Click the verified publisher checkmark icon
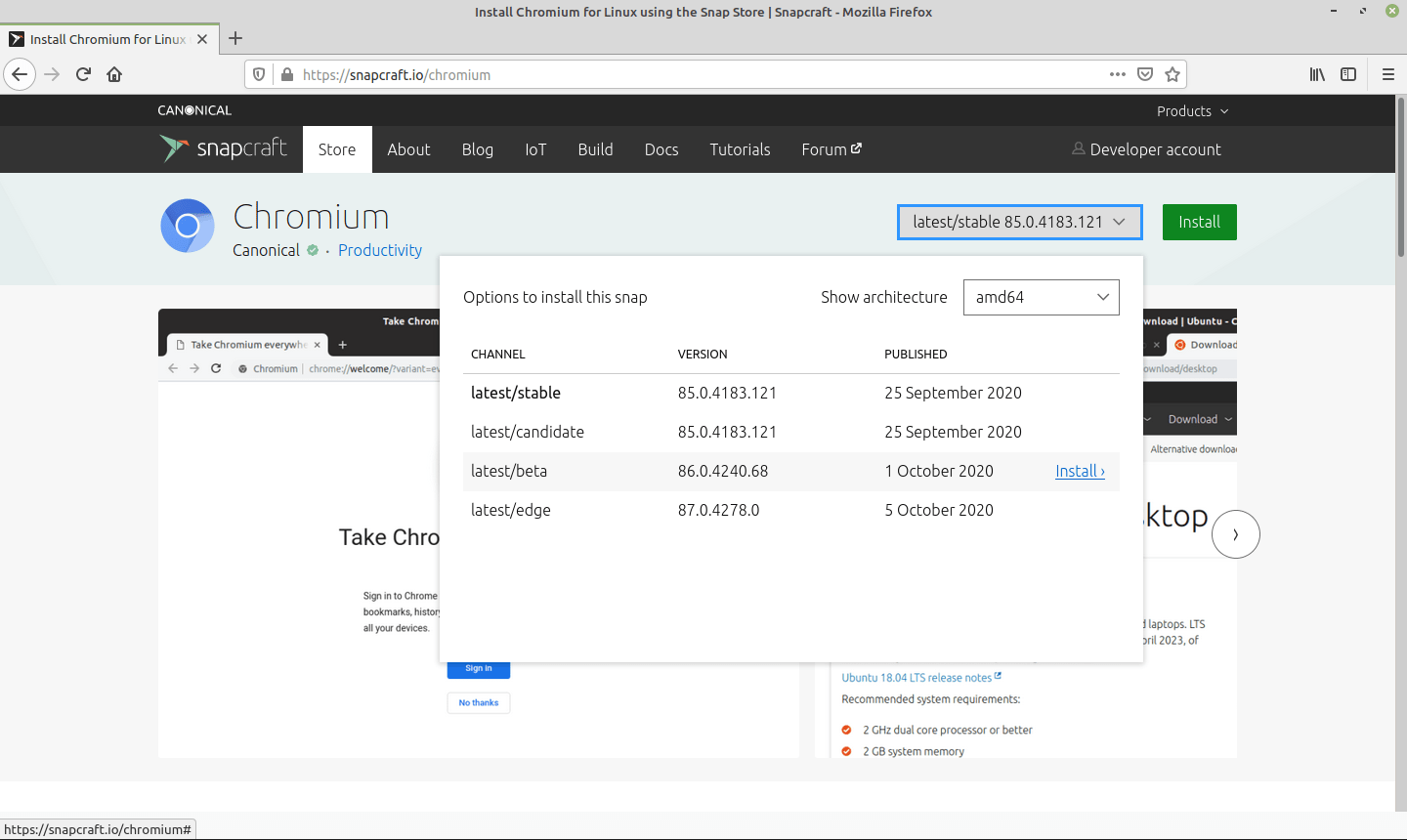The image size is (1407, 840). pyautogui.click(x=313, y=250)
